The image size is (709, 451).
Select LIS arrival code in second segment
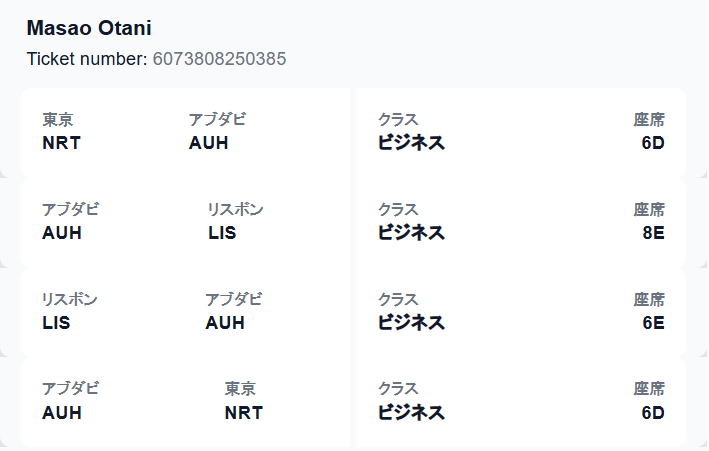coord(222,233)
